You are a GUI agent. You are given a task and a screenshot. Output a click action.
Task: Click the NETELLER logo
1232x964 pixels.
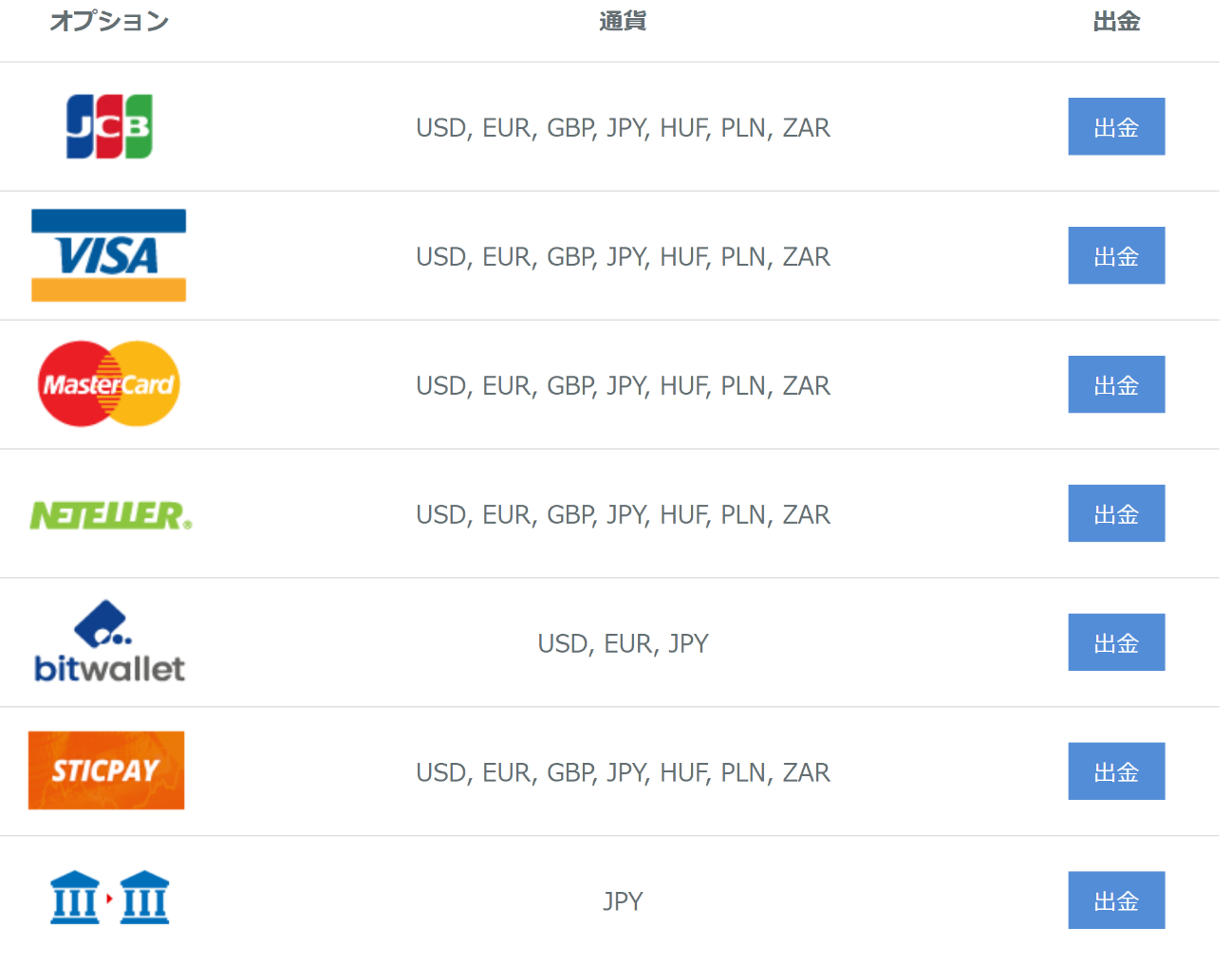coord(111,514)
